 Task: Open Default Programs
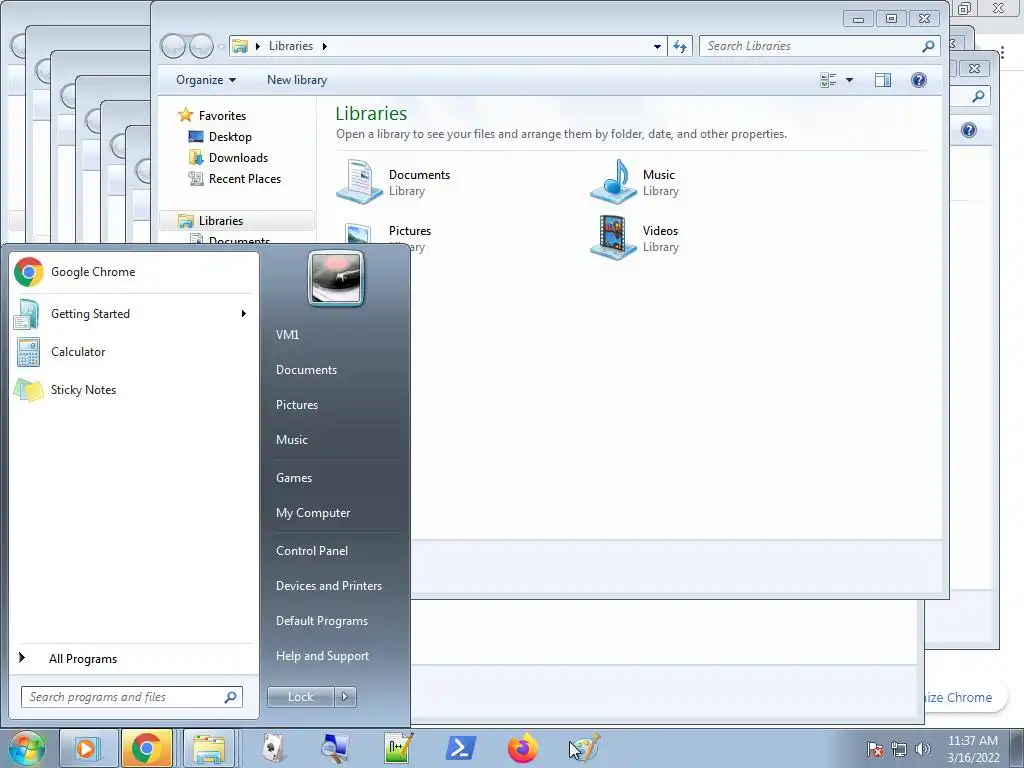(322, 621)
